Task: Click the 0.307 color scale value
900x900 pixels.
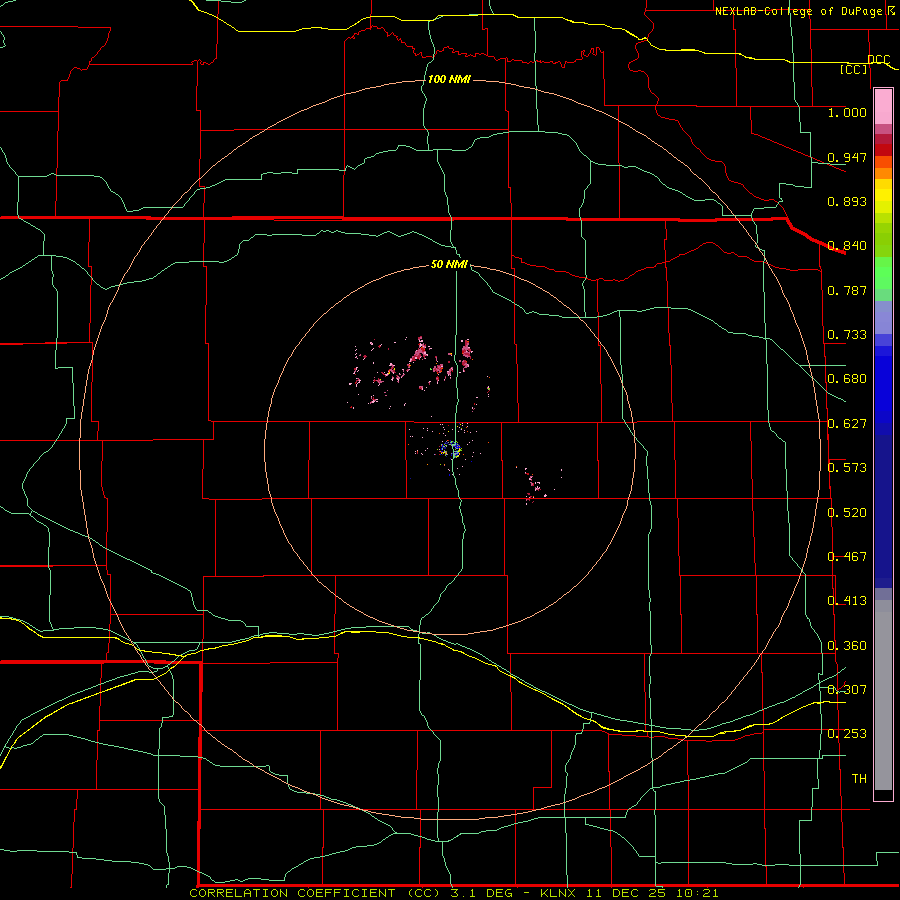Action: [x=847, y=689]
